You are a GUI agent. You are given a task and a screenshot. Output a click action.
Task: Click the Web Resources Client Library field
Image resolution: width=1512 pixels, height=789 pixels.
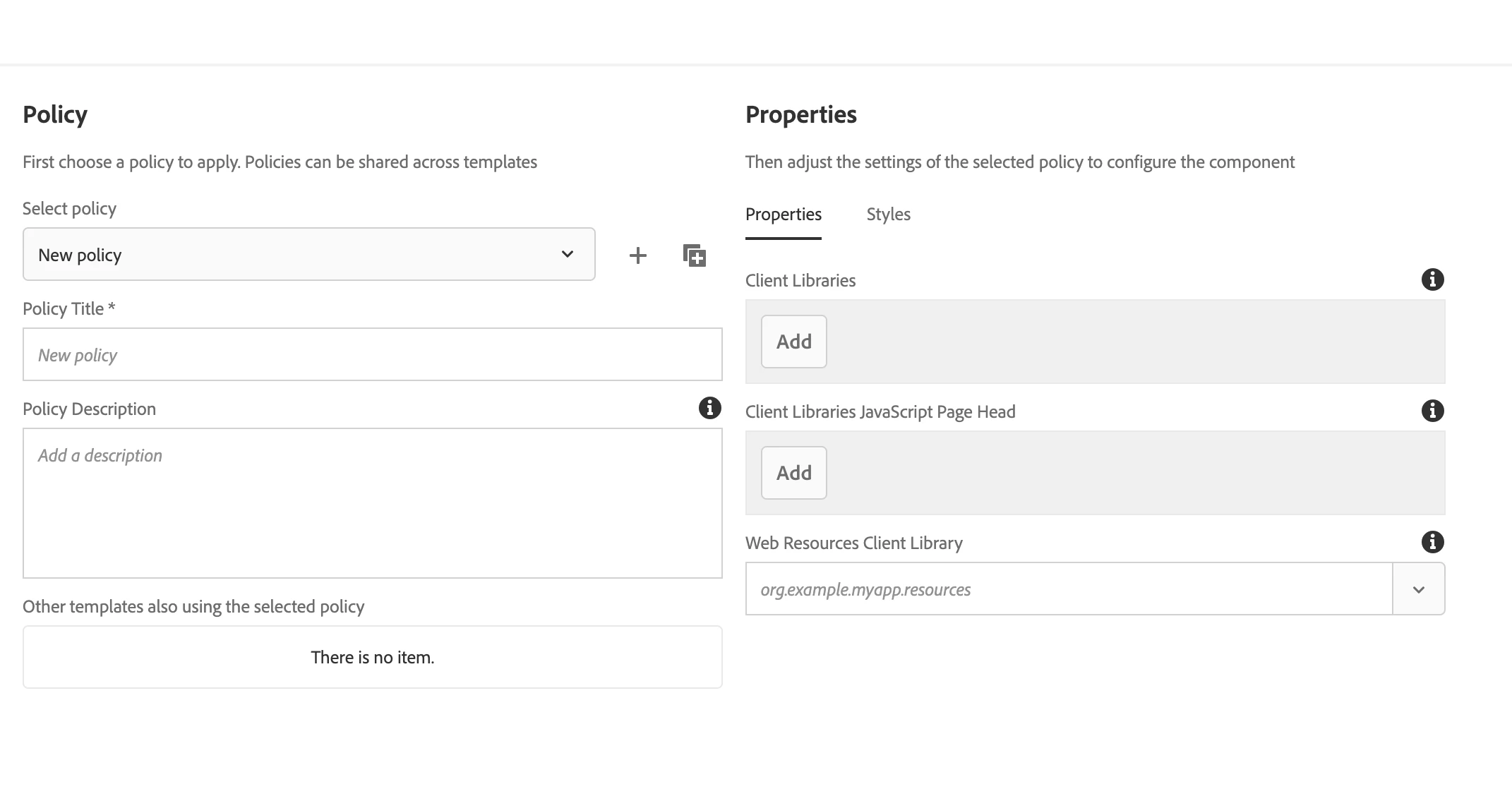coord(1068,589)
